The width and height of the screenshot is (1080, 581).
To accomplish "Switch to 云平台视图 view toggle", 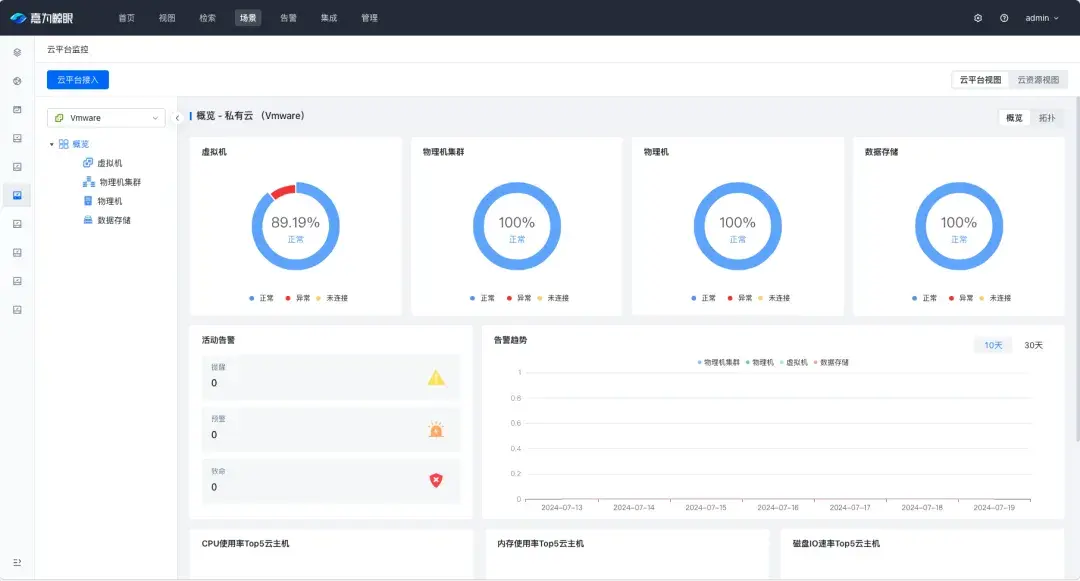I will point(980,80).
